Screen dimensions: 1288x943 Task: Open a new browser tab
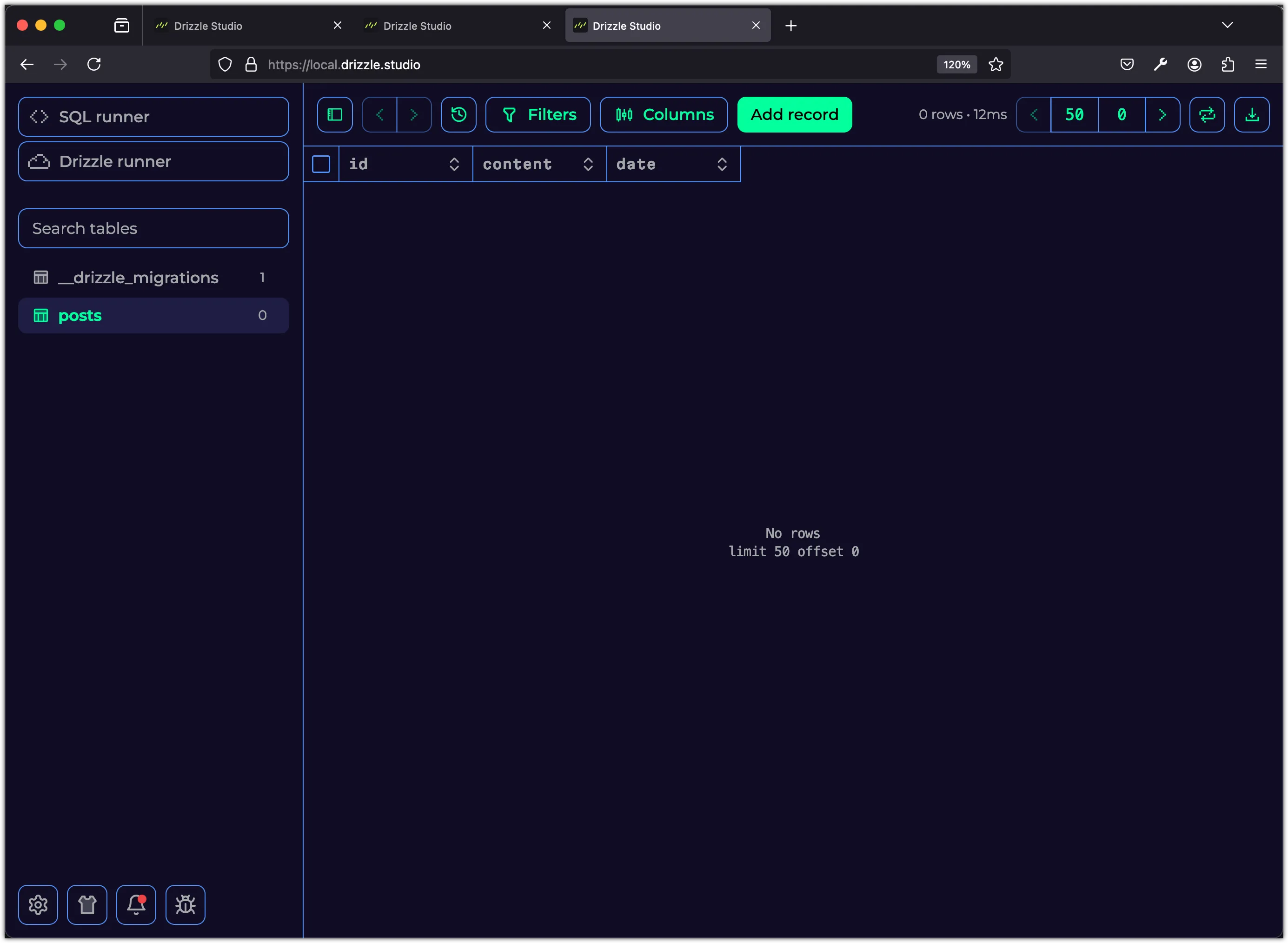click(791, 26)
